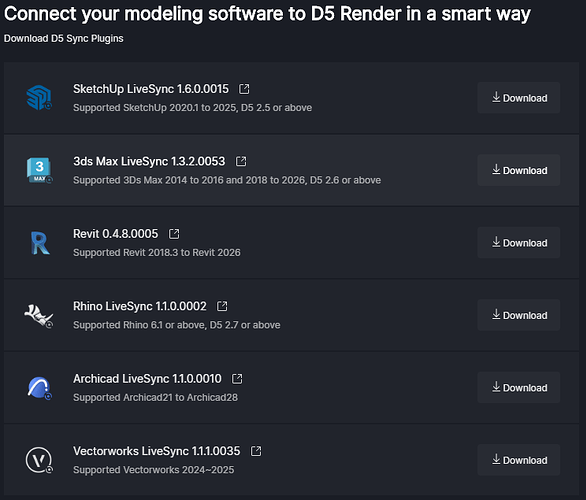The image size is (586, 500).
Task: Click the Archicad LiveSync logo icon
Action: [x=39, y=388]
